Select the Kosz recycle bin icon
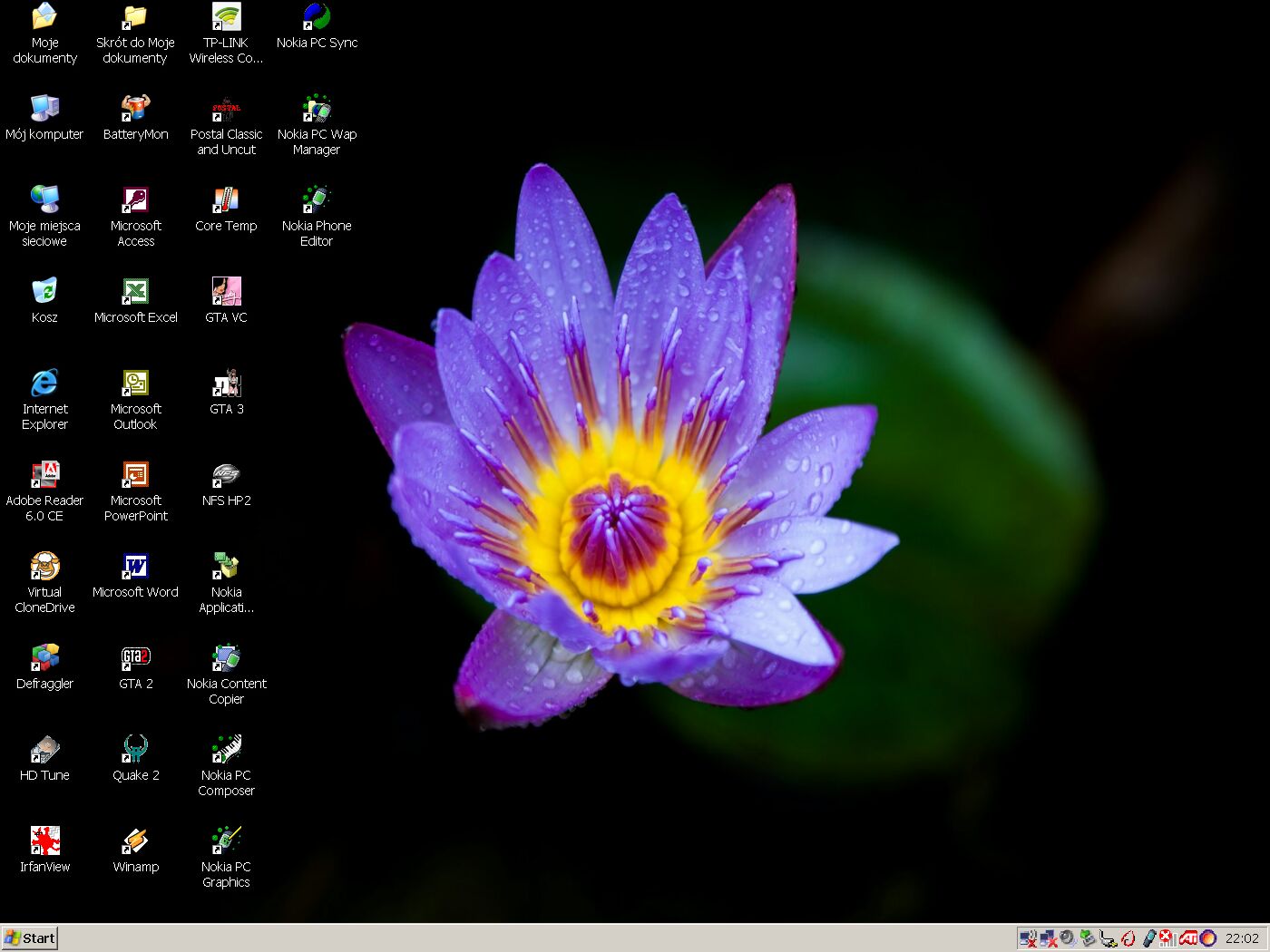Viewport: 1270px width, 952px height. click(x=44, y=291)
